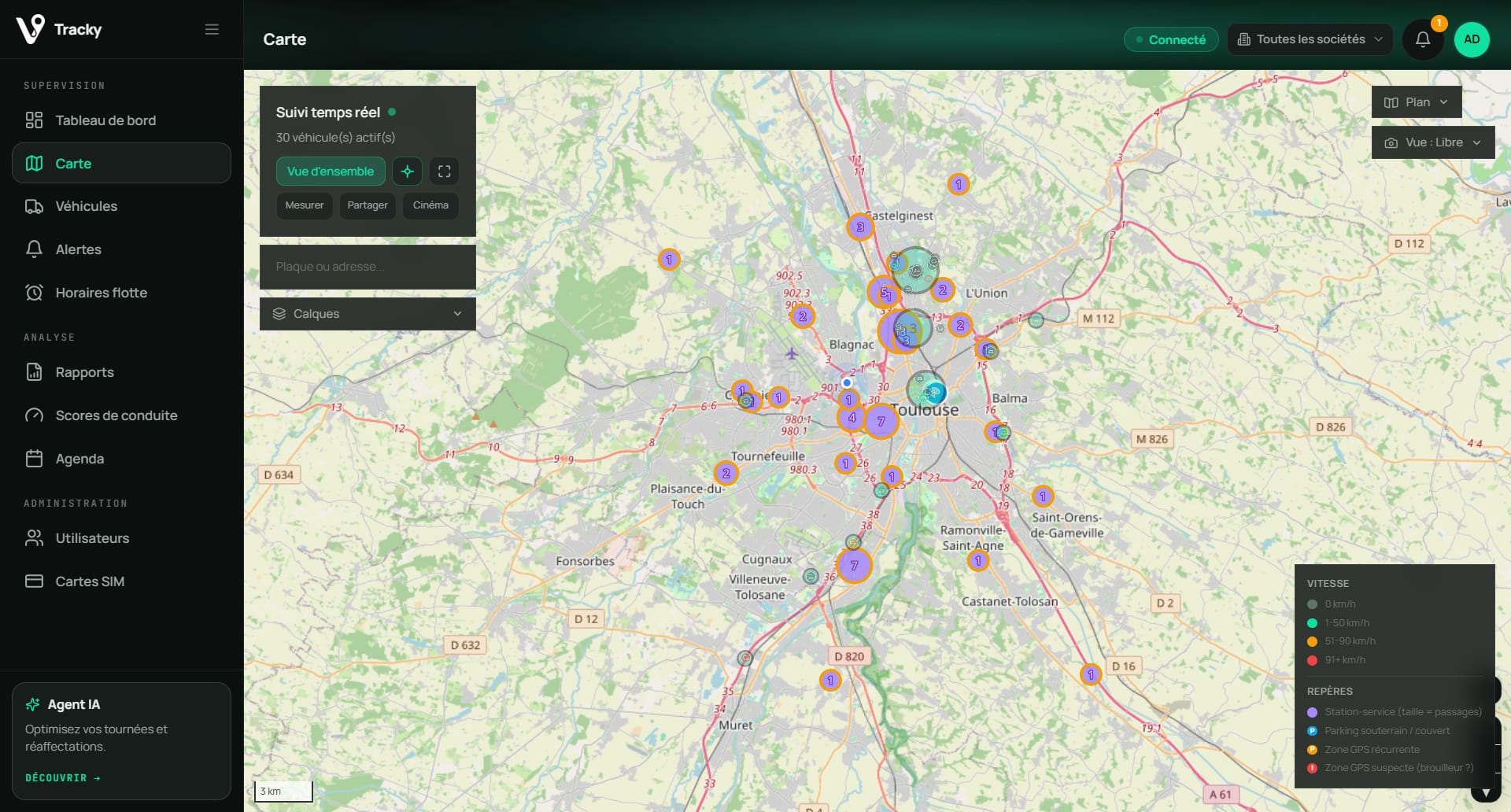1511x812 pixels.
Task: Focus the Plaque ou adresse search field
Action: 368,267
